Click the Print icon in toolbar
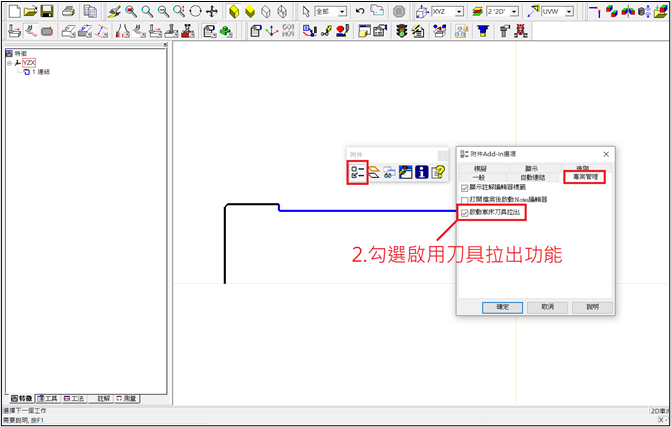Screen dimensions: 671x427 click(x=68, y=11)
